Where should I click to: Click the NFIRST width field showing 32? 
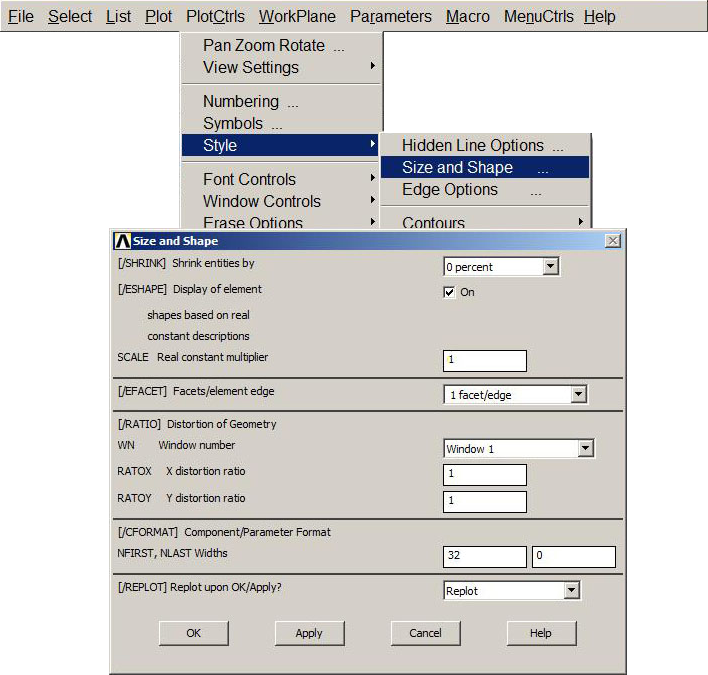(x=485, y=557)
